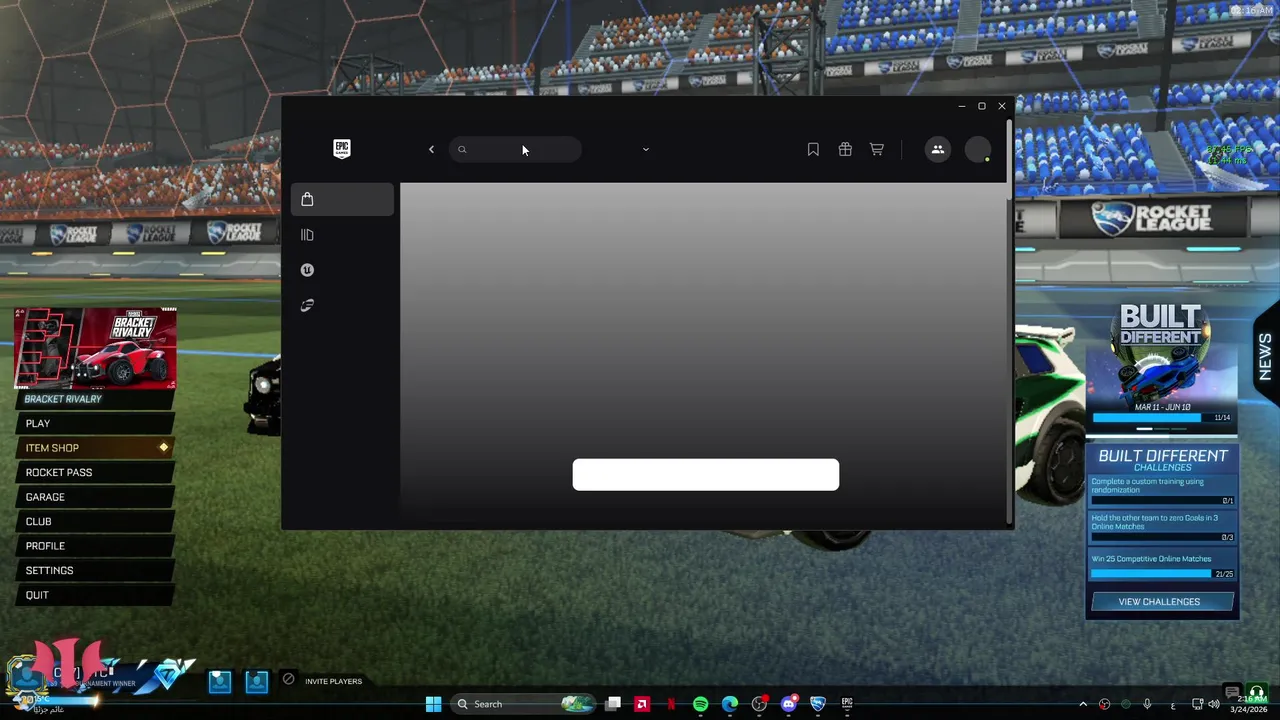The height and width of the screenshot is (720, 1280).
Task: Click the microphone tray icon
Action: coord(1147,704)
